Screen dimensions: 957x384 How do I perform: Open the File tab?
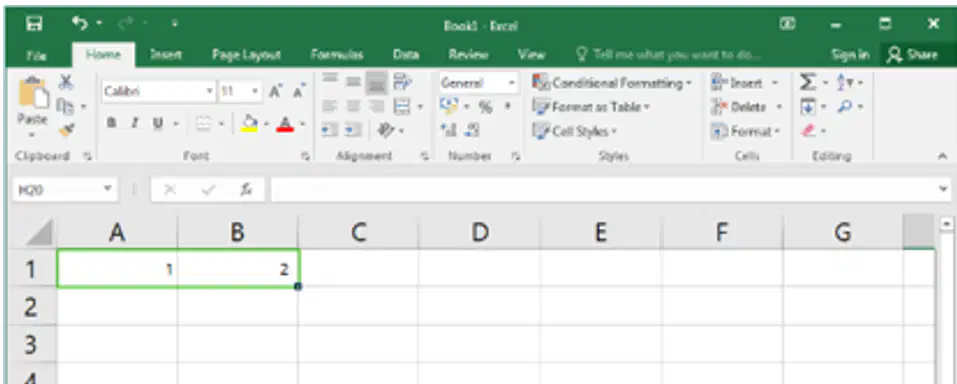pos(37,56)
